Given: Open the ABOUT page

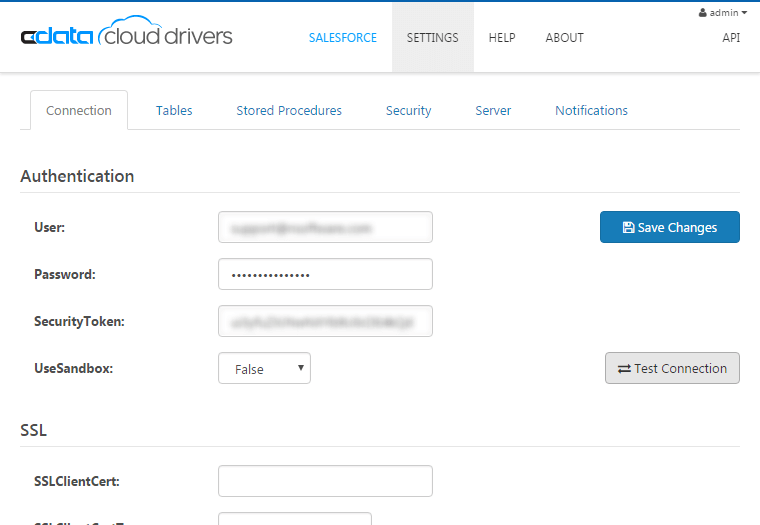Looking at the screenshot, I should pos(564,38).
